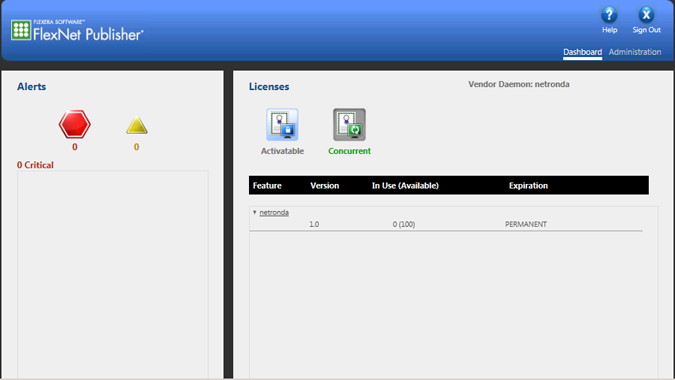Click the Vendor Daemon: netronda label
The height and width of the screenshot is (380, 675).
[519, 84]
